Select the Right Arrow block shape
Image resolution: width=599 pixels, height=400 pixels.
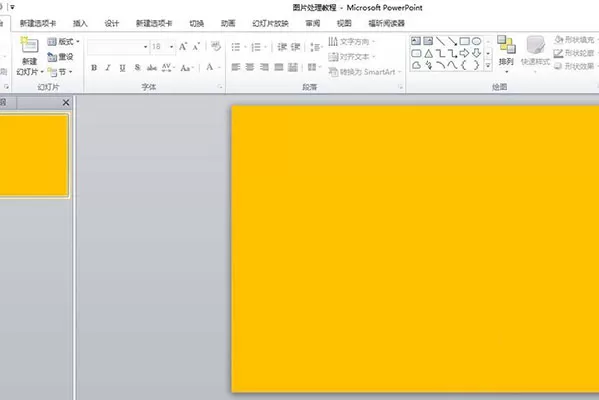tap(465, 53)
